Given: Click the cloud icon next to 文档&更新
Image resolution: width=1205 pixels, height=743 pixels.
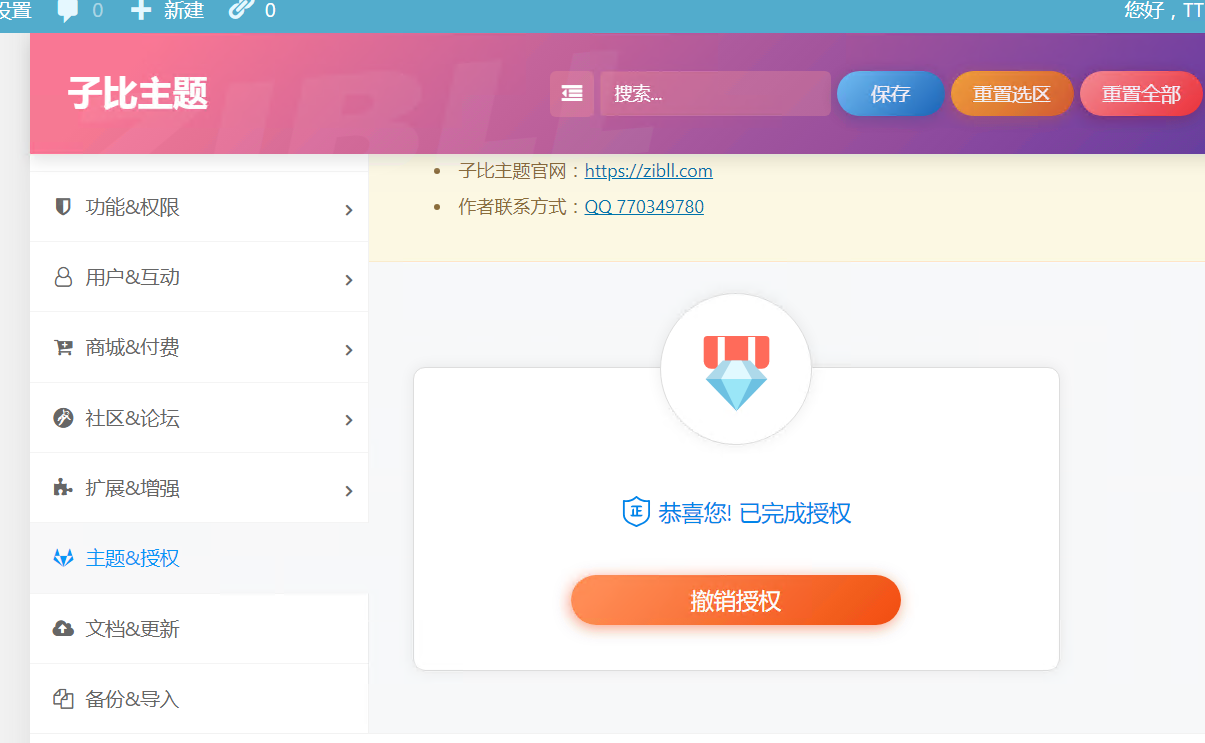Looking at the screenshot, I should (62, 628).
